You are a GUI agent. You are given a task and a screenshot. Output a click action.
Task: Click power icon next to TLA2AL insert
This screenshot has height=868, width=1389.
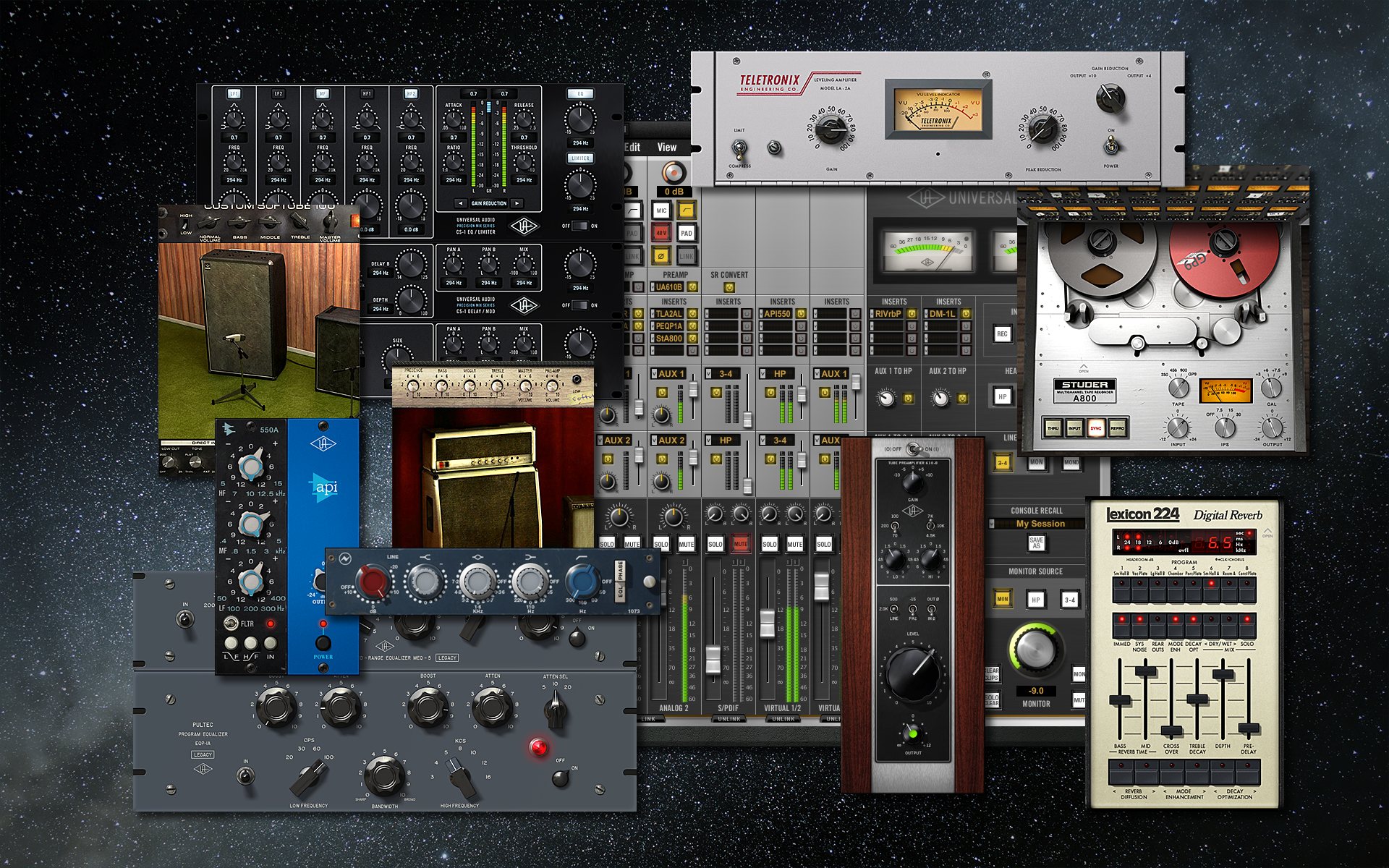tap(692, 314)
